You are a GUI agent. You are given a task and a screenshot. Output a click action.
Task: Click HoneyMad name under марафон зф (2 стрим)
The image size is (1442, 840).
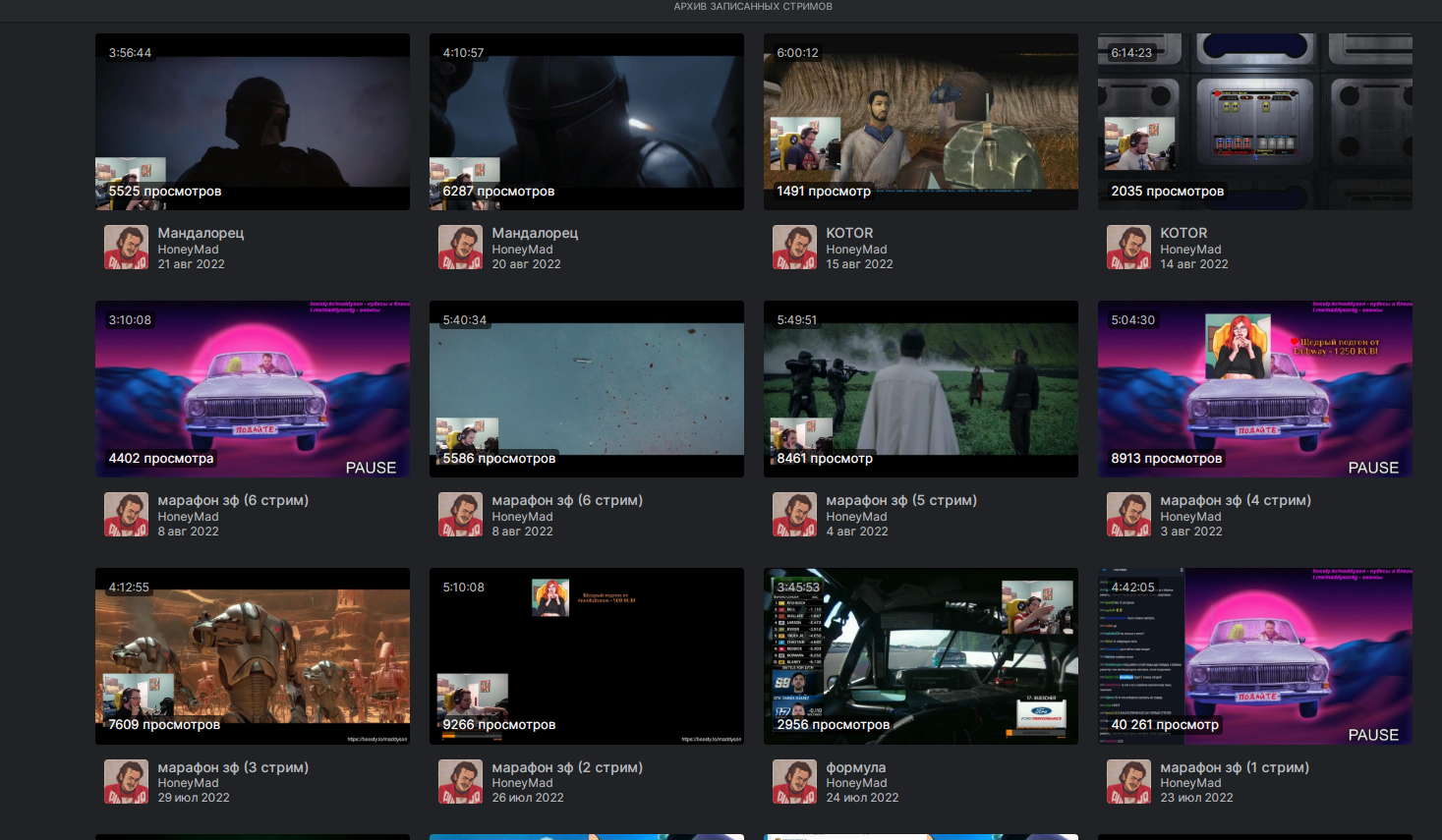tap(522, 783)
